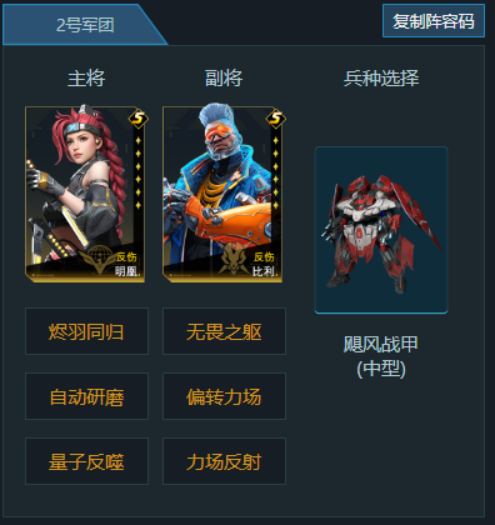This screenshot has height=525, width=495.
Task: Click the S rank badge on 比利
Action: click(x=276, y=119)
